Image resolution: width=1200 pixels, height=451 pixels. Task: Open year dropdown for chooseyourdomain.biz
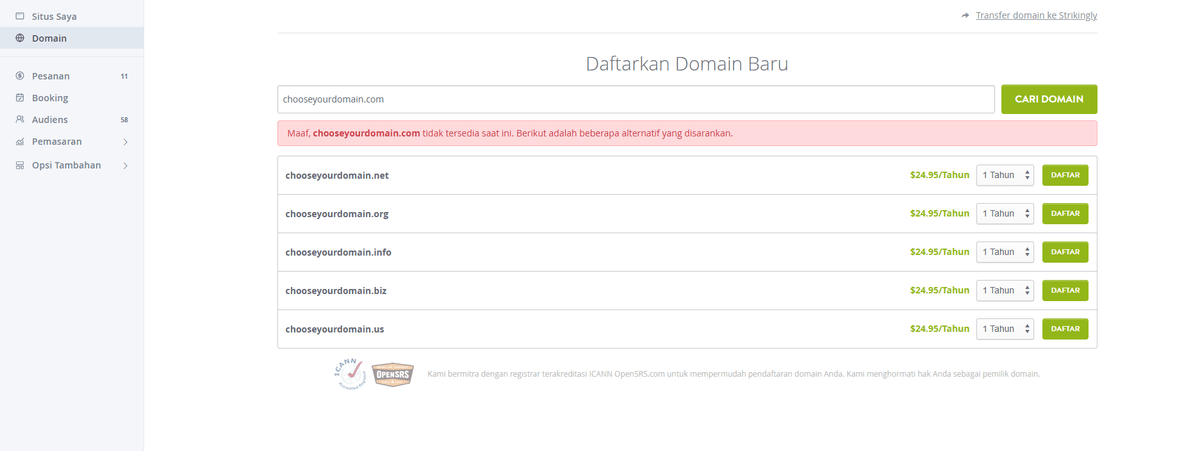1005,290
